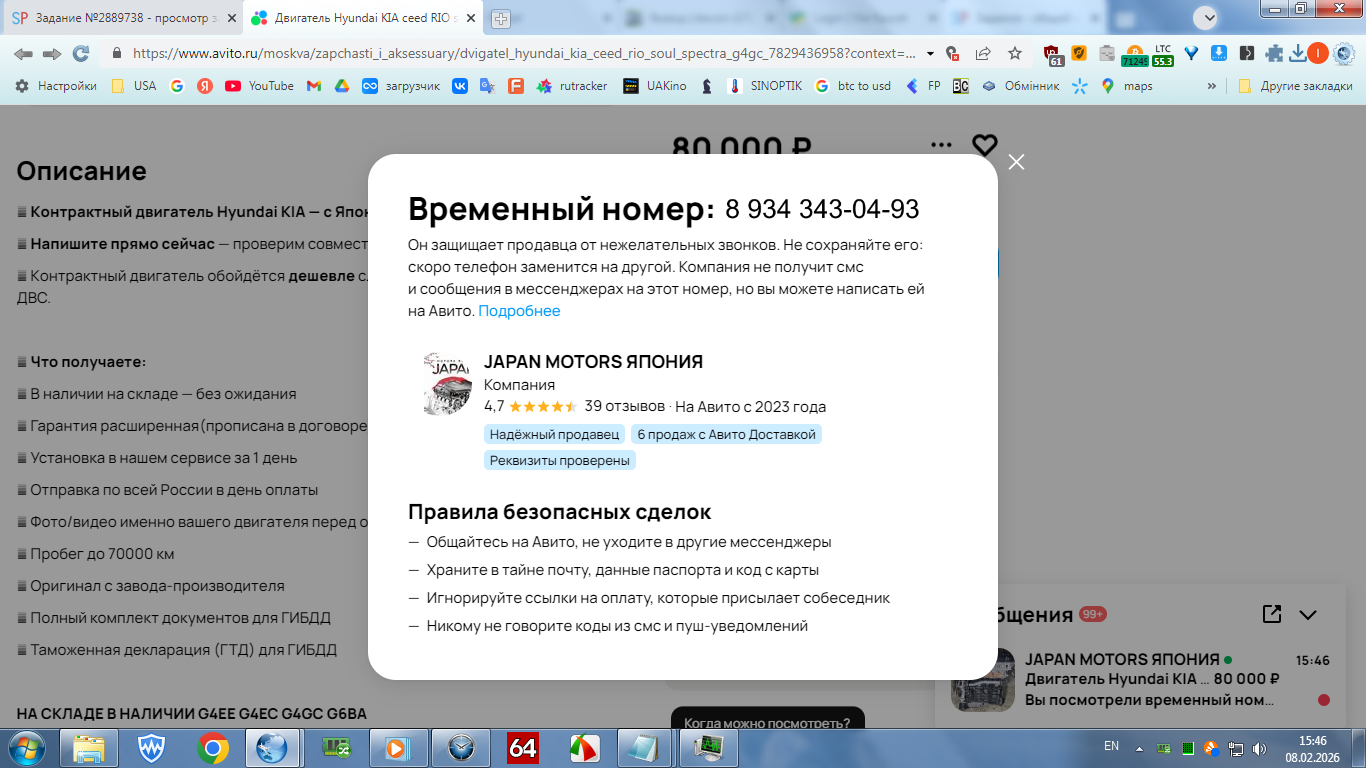The image size is (1366, 768).
Task: Select the phone number 8 934 343-04-93
Action: [x=822, y=209]
